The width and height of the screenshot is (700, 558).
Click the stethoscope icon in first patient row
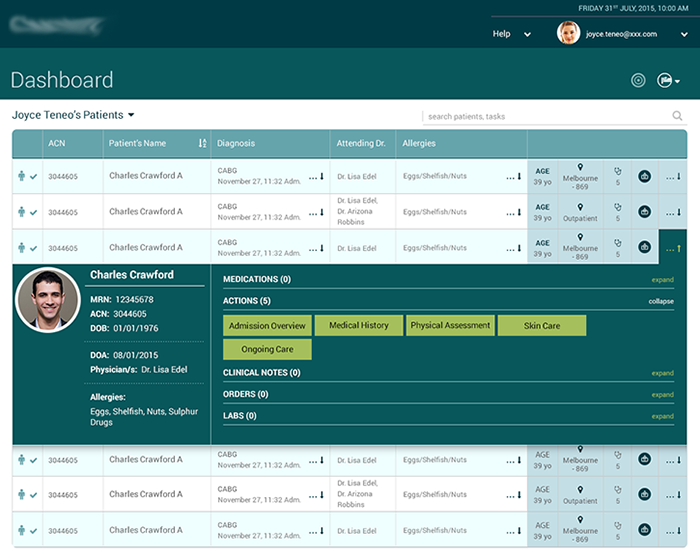pyautogui.click(x=617, y=170)
